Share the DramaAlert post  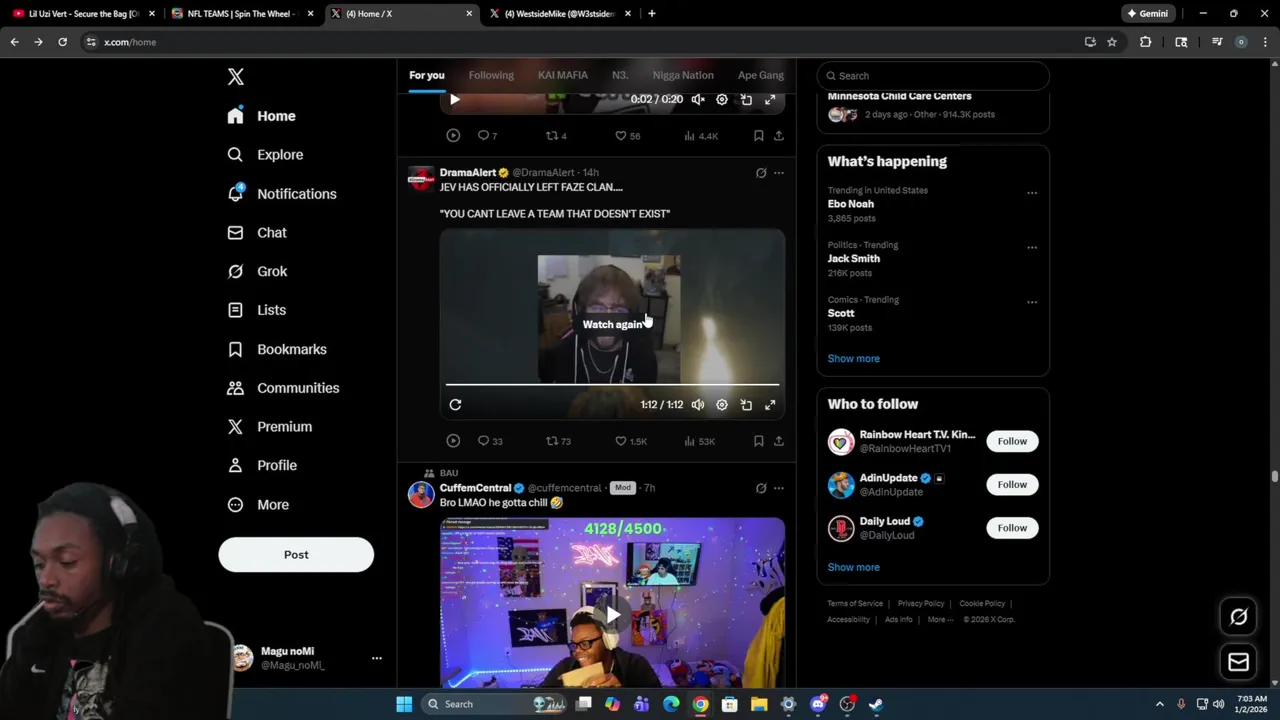pos(779,441)
